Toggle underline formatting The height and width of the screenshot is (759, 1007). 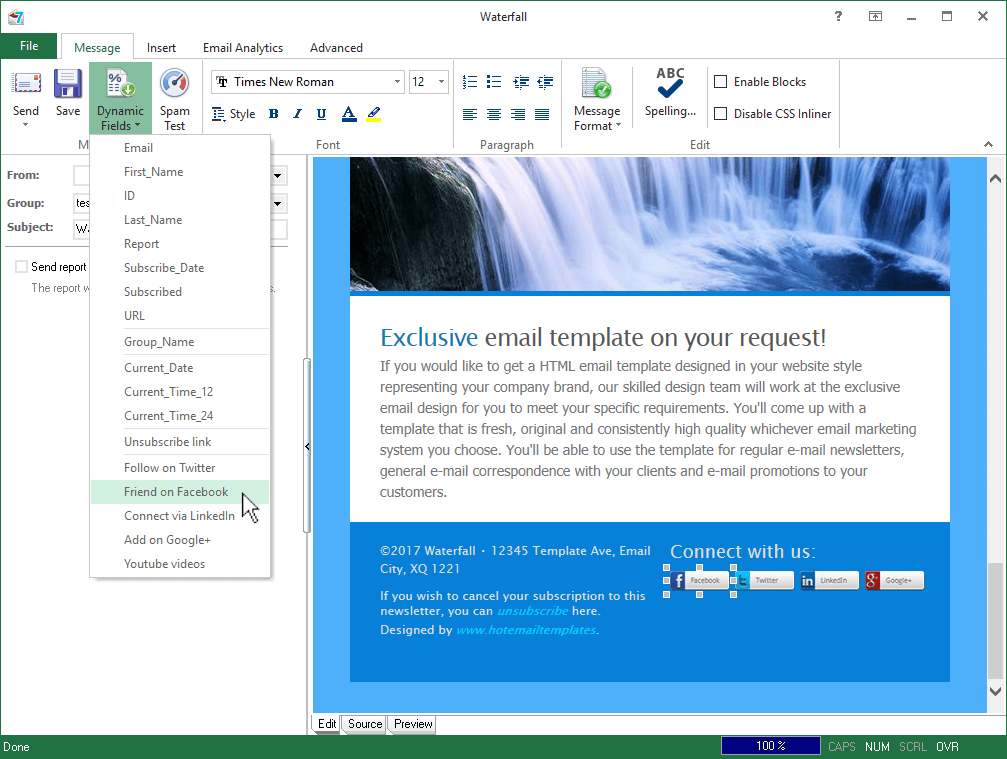pyautogui.click(x=322, y=114)
